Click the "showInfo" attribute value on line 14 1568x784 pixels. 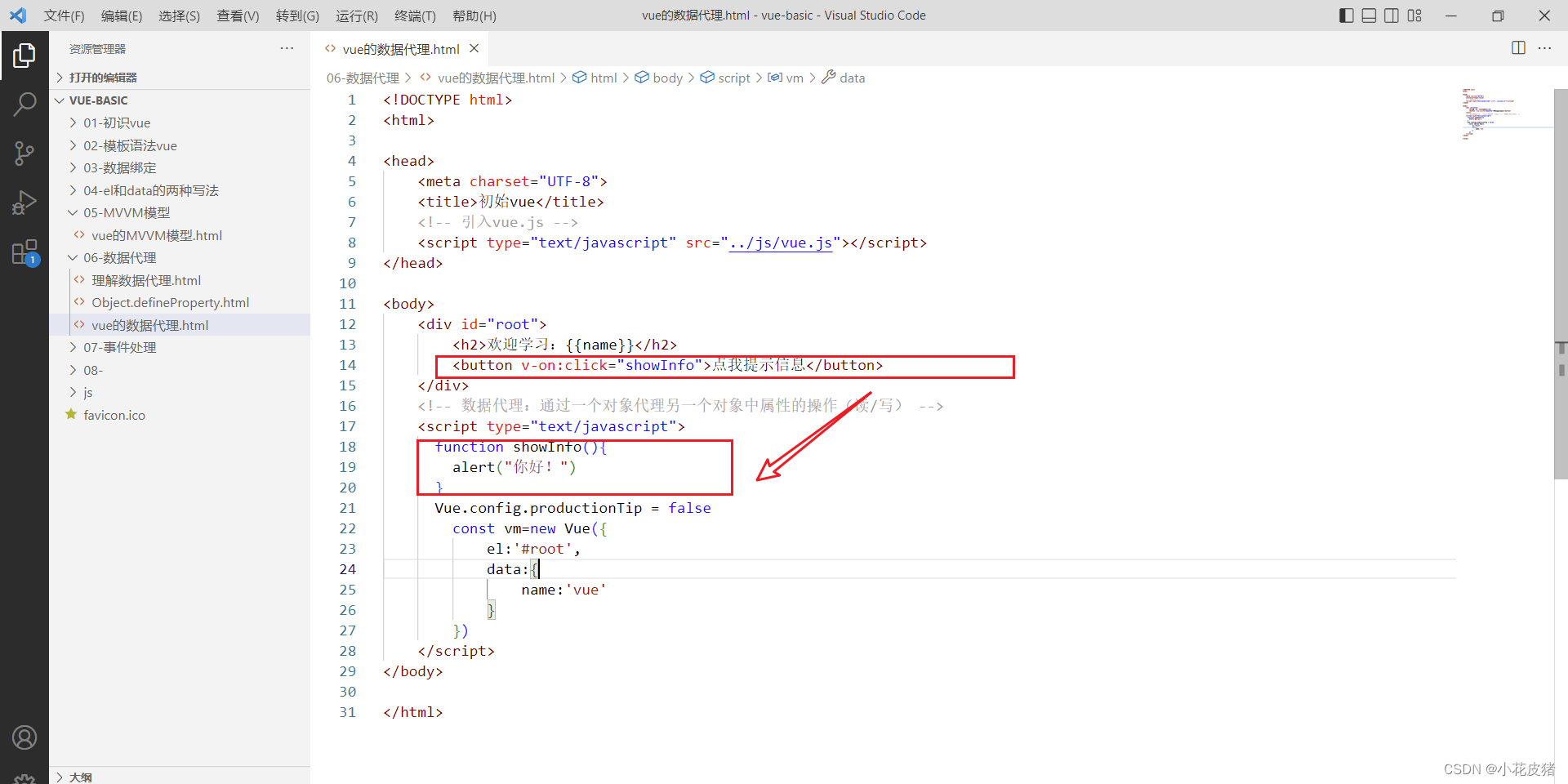(x=660, y=365)
